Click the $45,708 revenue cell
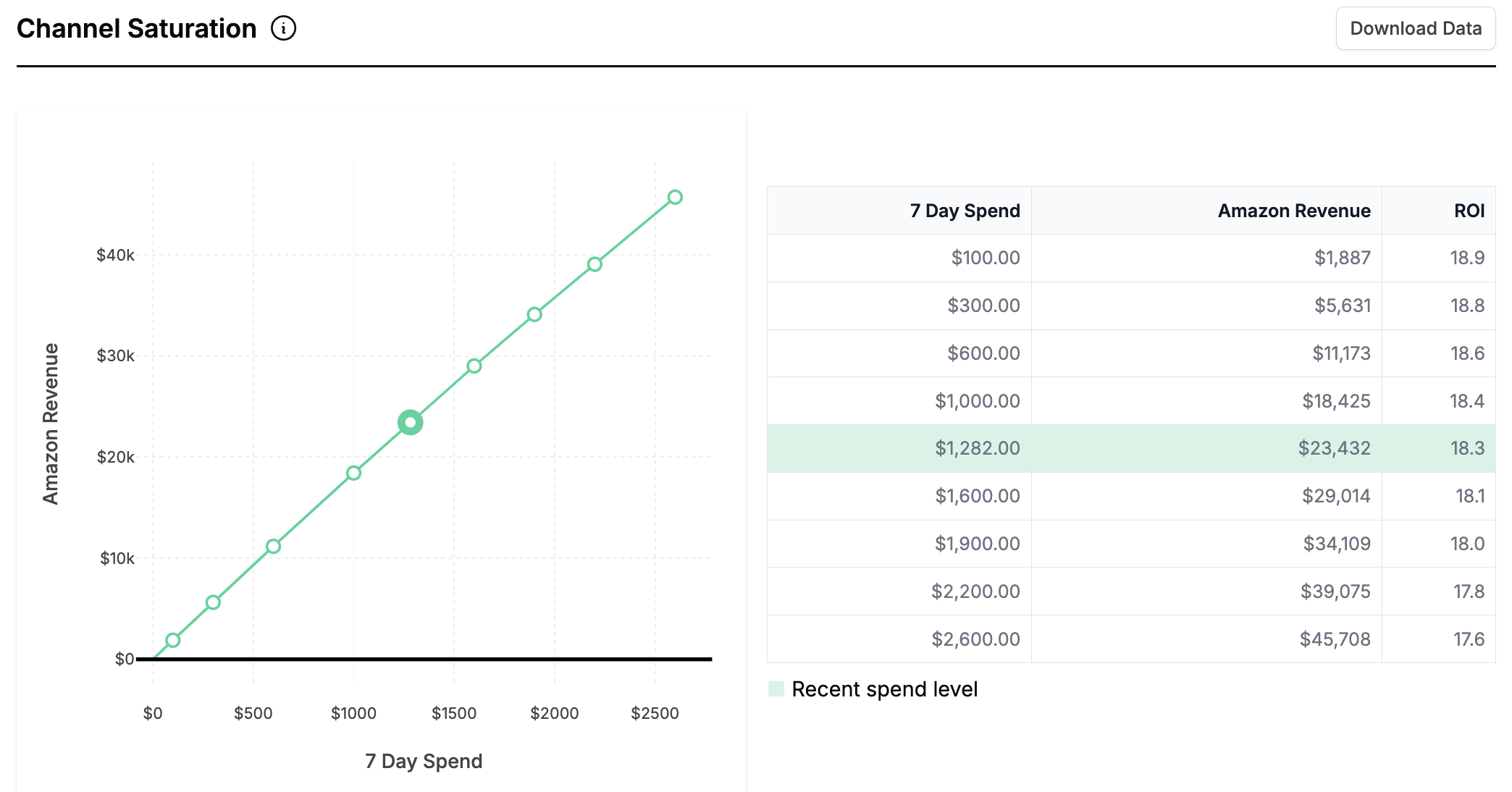 (1335, 639)
